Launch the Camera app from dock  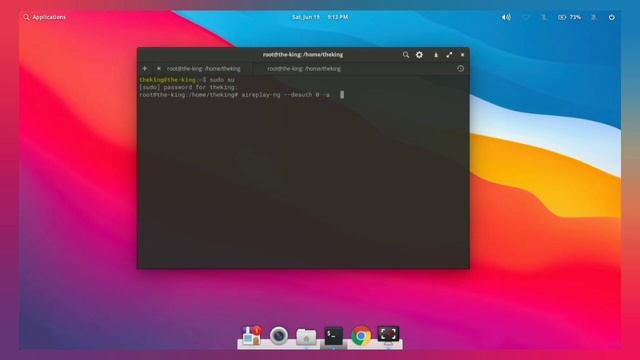(x=279, y=336)
